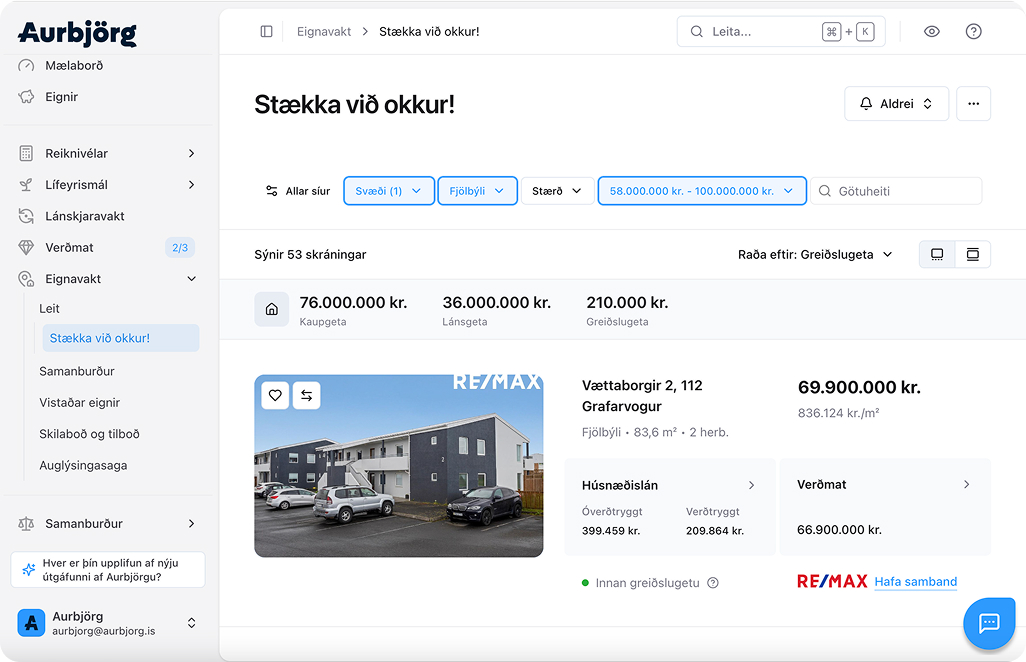1026x662 pixels.
Task: Click the home icon beside Kaupgeta
Action: tap(271, 309)
